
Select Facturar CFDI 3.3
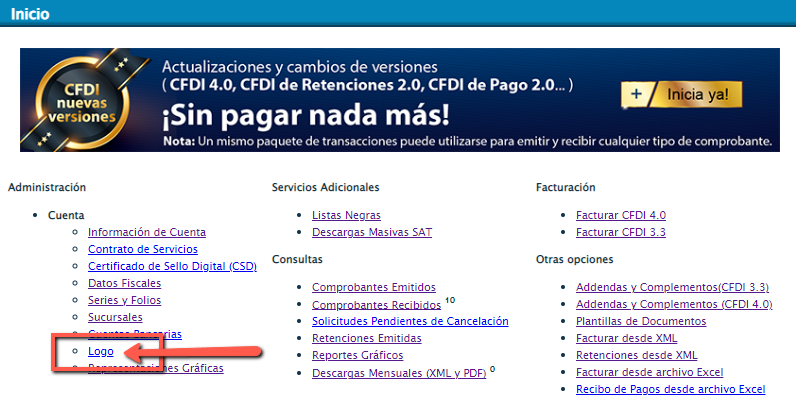tap(620, 232)
